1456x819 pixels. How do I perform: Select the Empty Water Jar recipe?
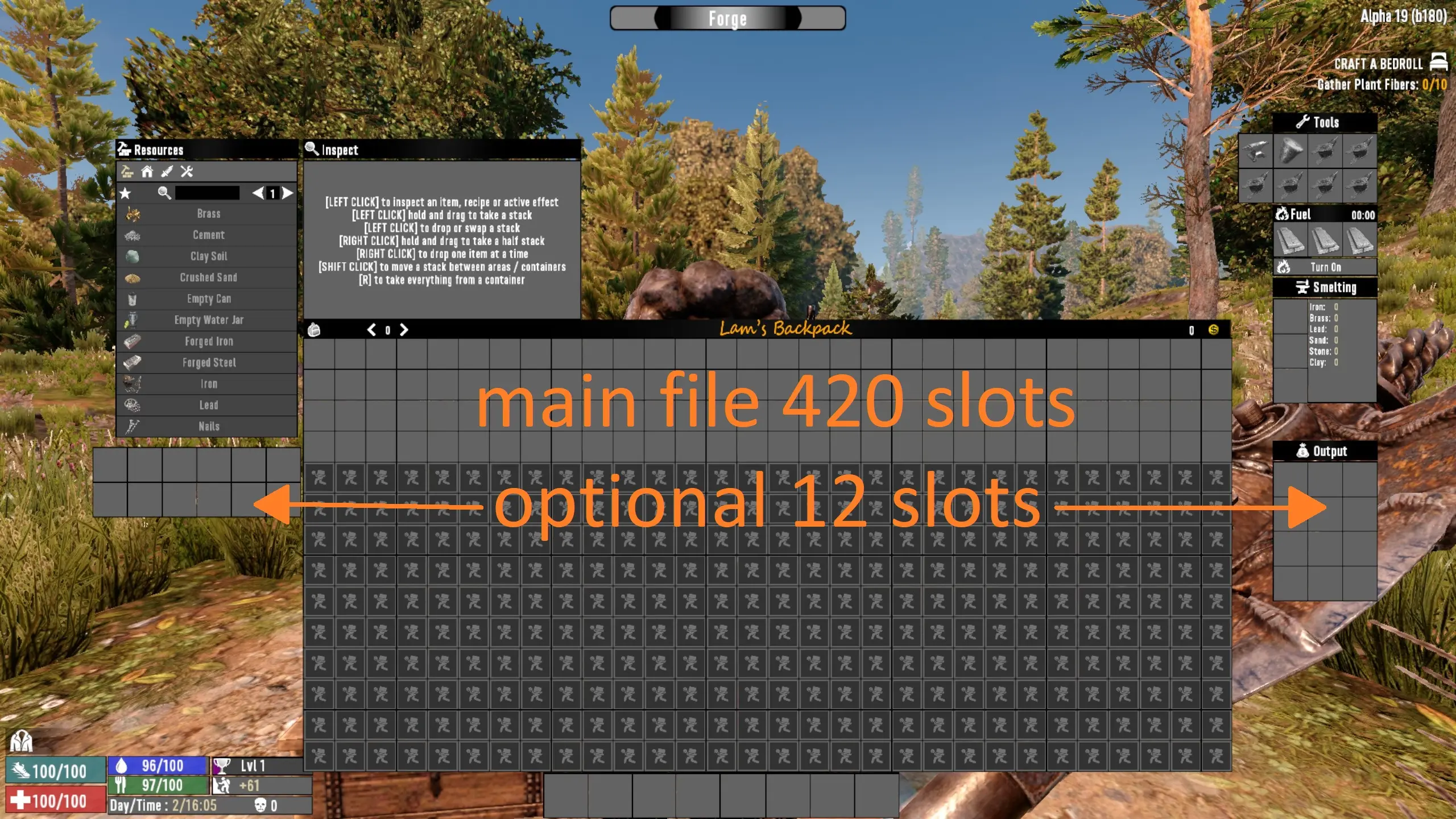tap(207, 320)
